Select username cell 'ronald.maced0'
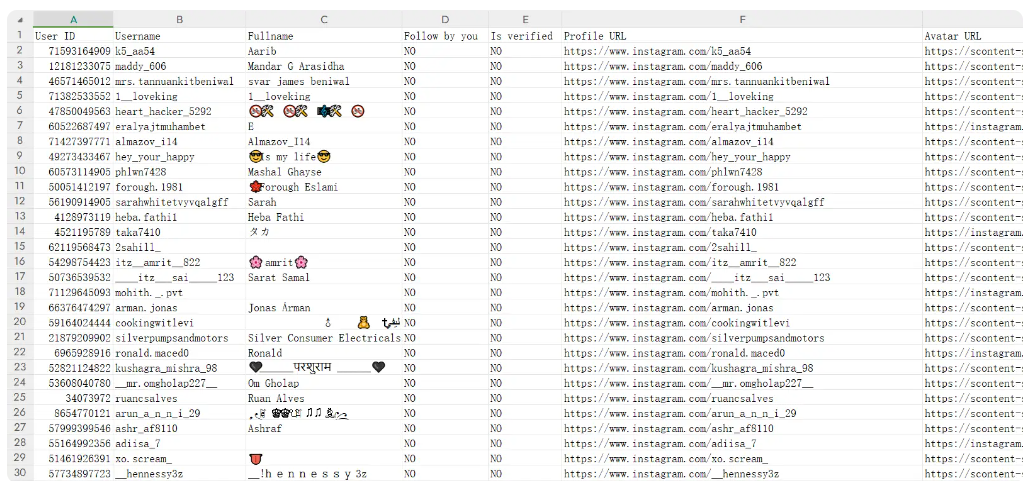Viewport: 1026px width, 481px height. [x=179, y=353]
